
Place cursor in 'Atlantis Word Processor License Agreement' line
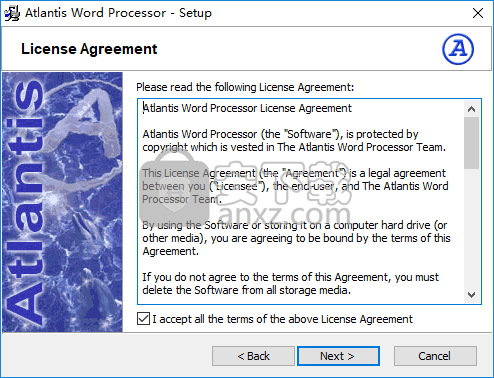point(247,108)
